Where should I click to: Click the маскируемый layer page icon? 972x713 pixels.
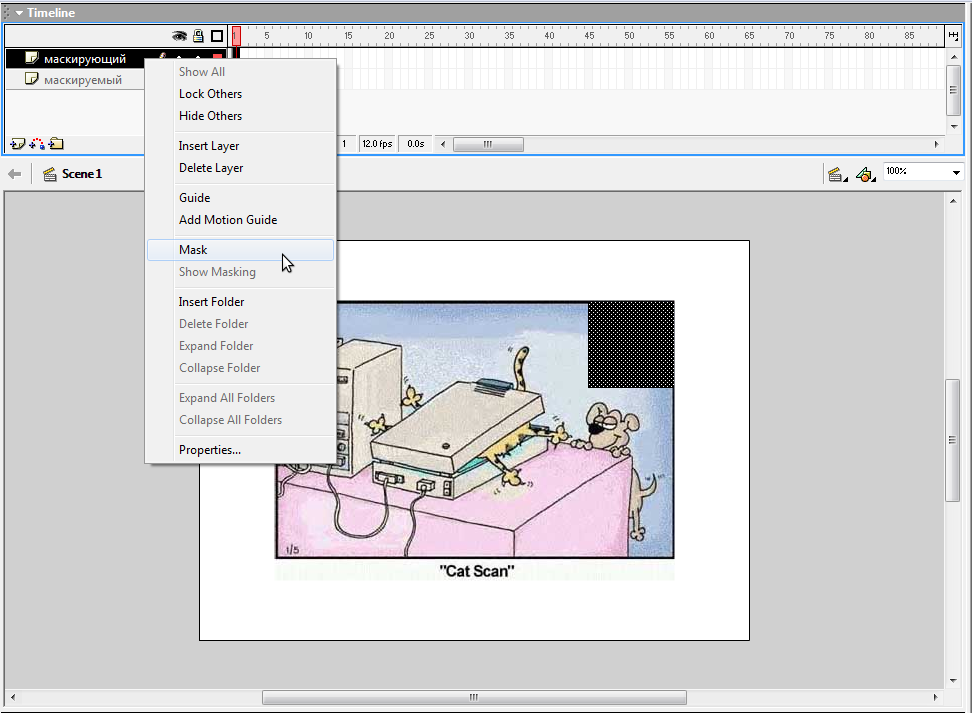pyautogui.click(x=32, y=79)
